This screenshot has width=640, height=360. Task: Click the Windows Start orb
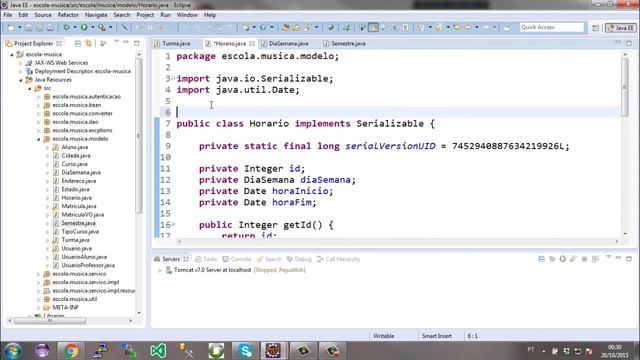click(x=13, y=351)
